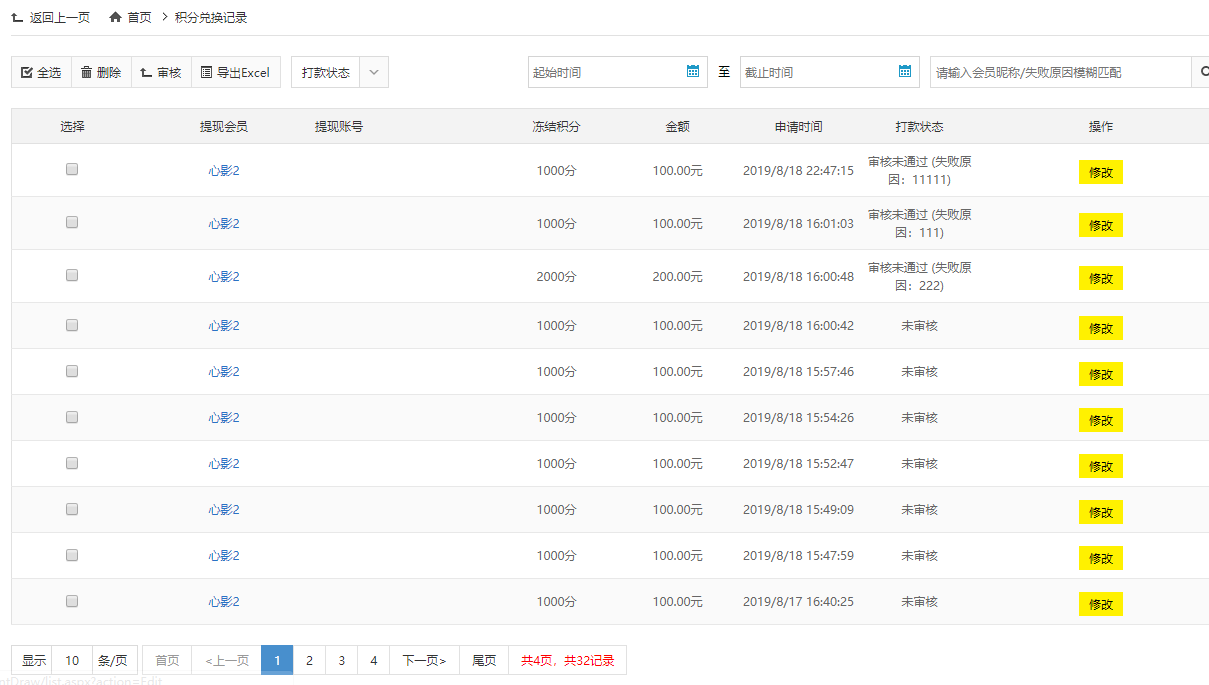Click 下一页 next page button

click(424, 660)
